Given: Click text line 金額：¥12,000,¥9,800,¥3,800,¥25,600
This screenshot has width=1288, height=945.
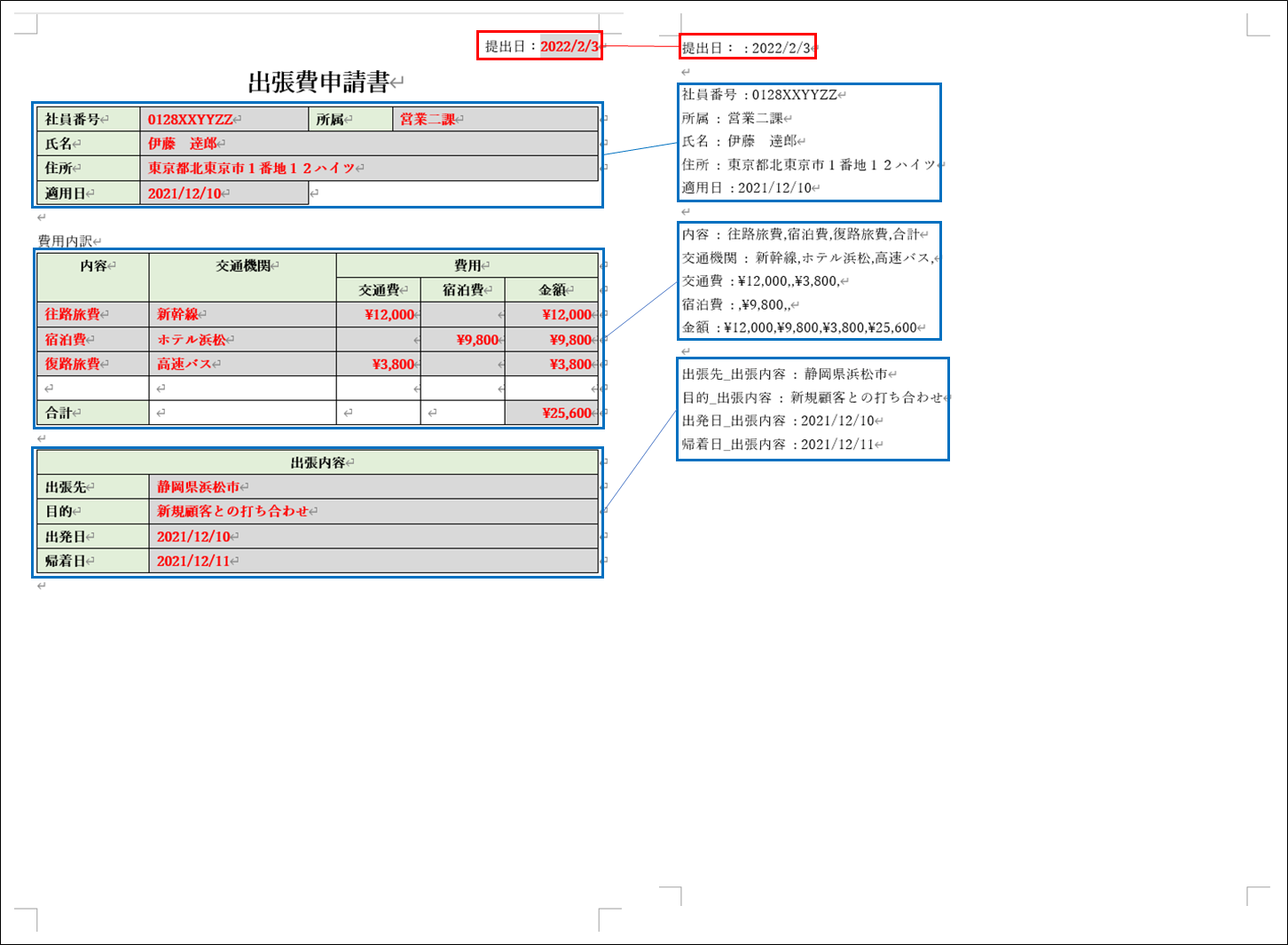Looking at the screenshot, I should (799, 327).
